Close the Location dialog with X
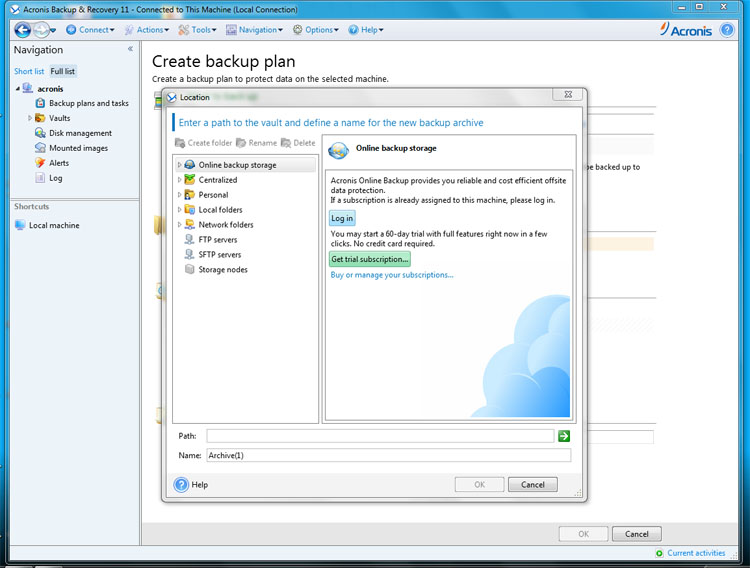Viewport: 750px width, 568px height. [568, 95]
